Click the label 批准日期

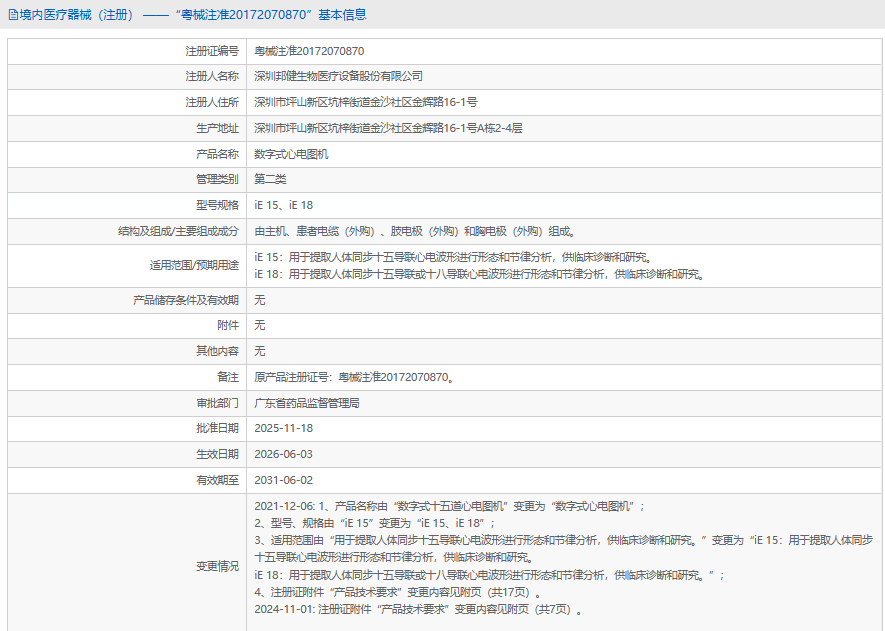[x=217, y=428]
